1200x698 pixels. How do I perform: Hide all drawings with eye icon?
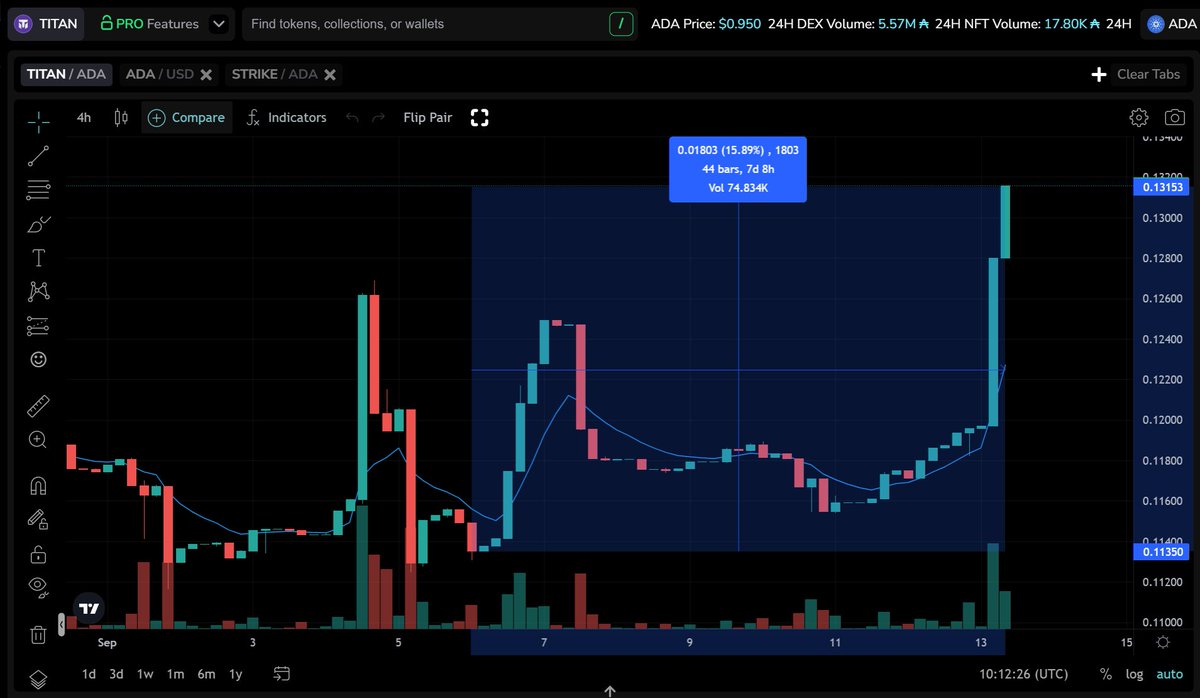pyautogui.click(x=38, y=587)
